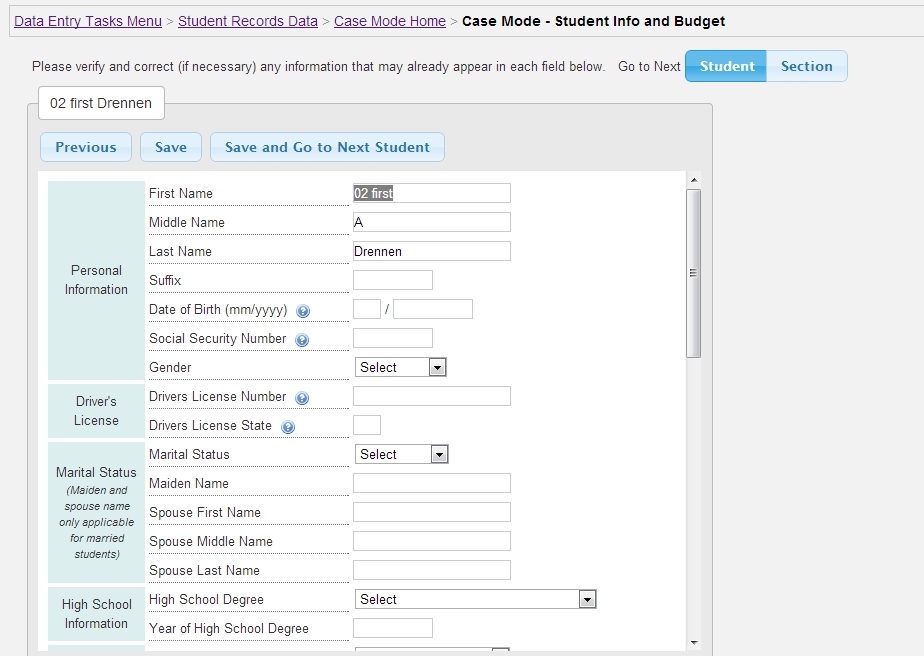Click the Last Name input field
Image resolution: width=924 pixels, height=656 pixels.
432,251
